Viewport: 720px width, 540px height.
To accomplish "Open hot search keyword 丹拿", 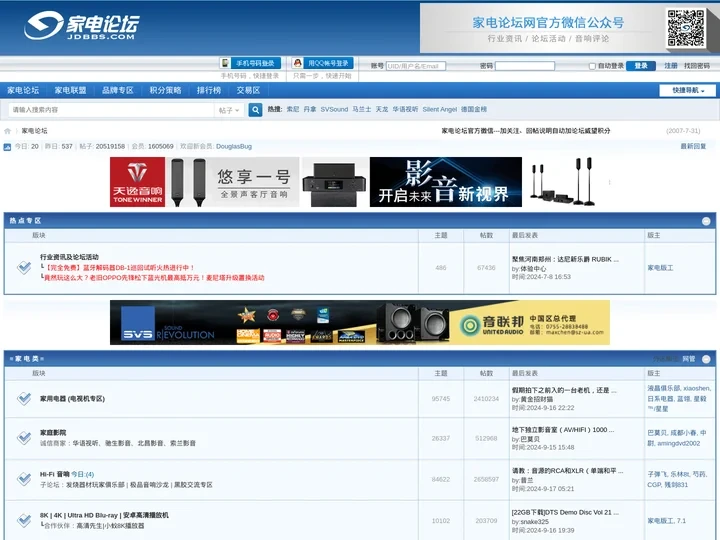I will 309,109.
